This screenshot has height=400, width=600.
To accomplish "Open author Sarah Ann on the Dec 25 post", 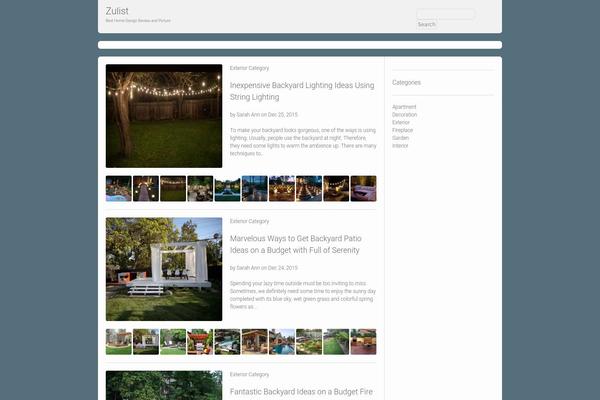I will 248,114.
